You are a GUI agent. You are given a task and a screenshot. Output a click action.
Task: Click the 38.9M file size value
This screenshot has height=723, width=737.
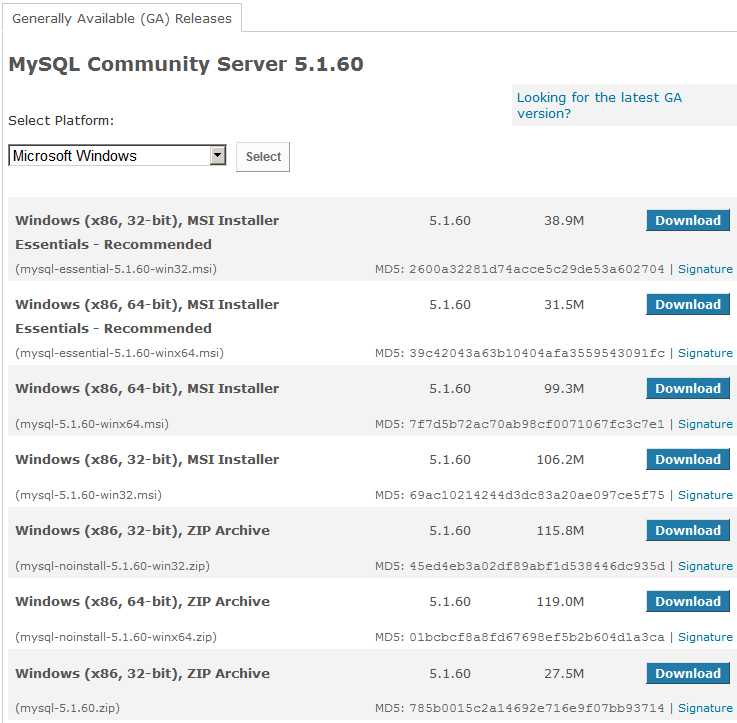click(x=564, y=220)
